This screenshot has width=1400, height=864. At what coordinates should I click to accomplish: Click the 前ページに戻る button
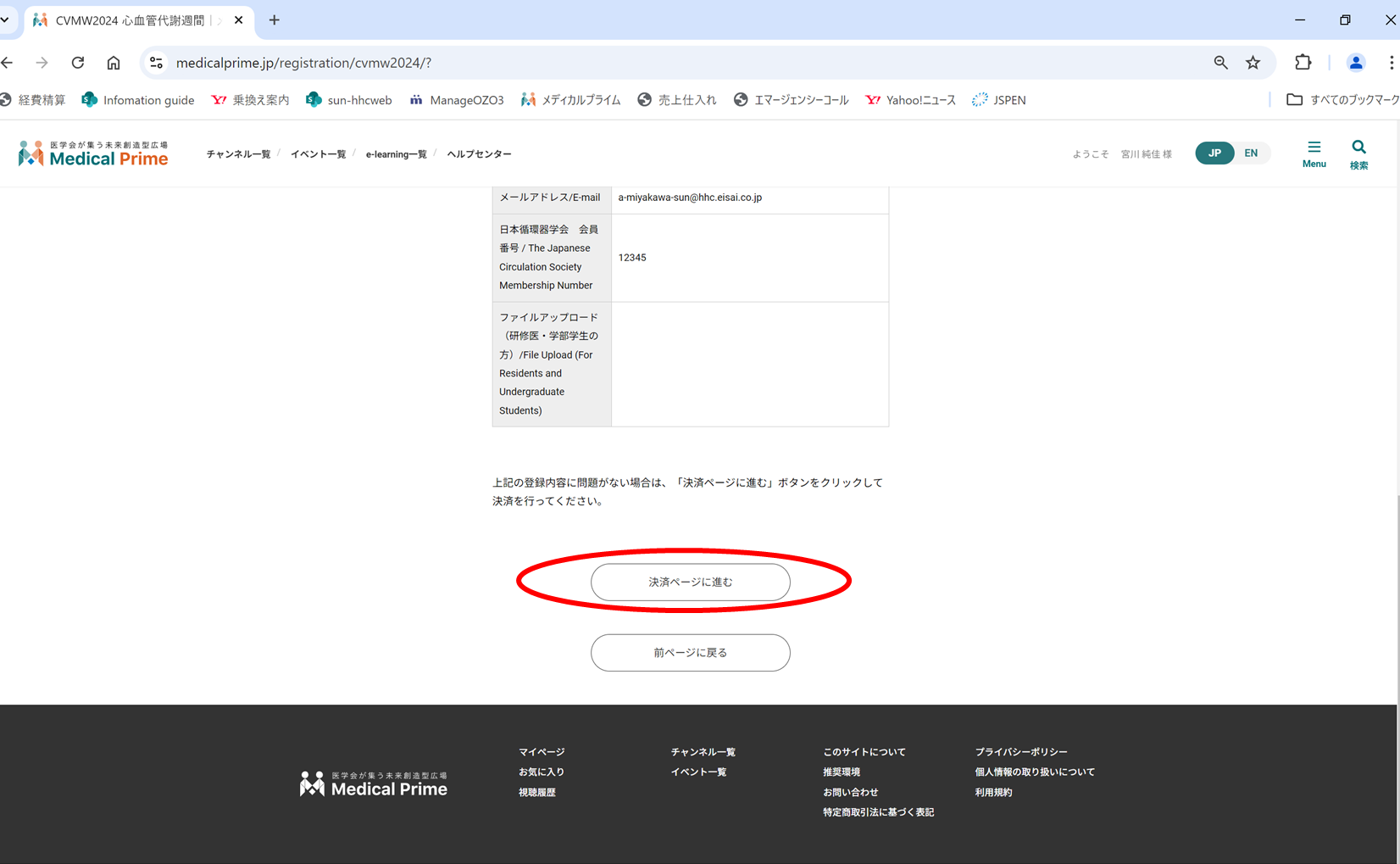(x=690, y=653)
